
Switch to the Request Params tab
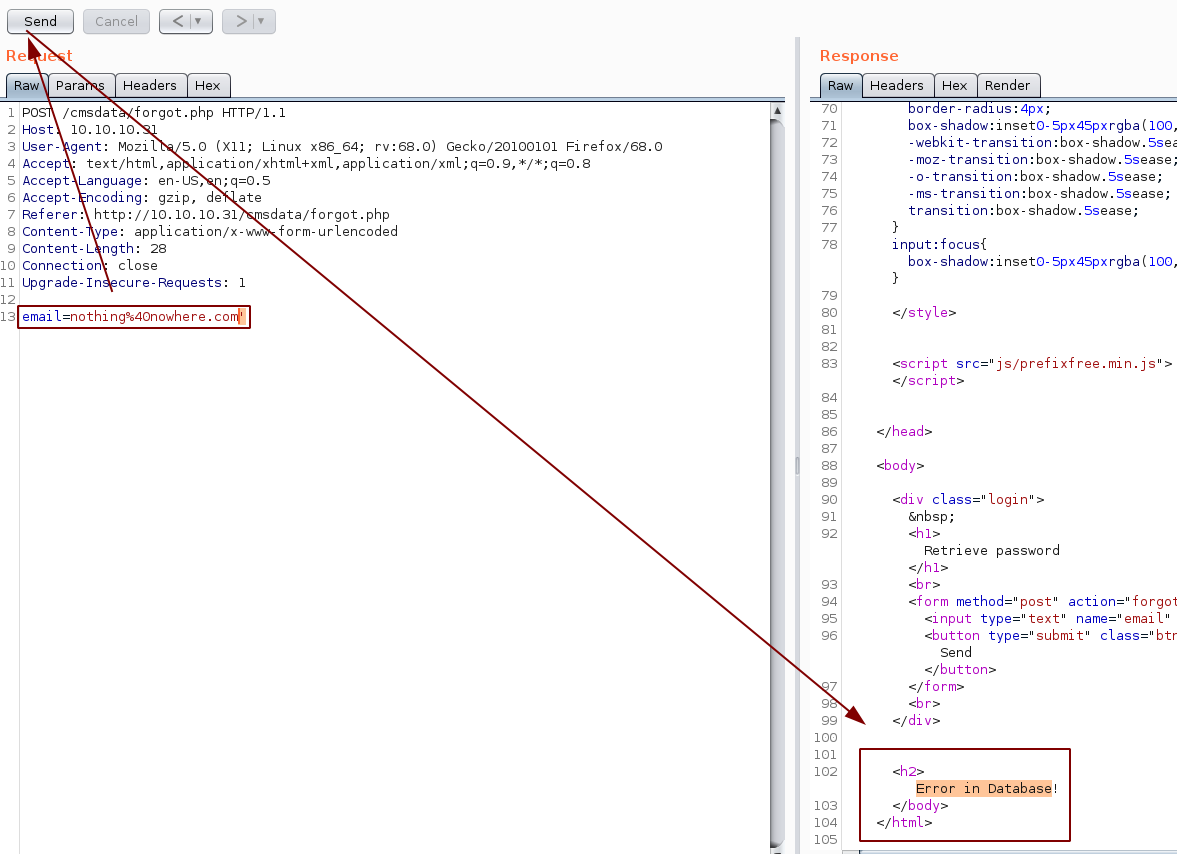pyautogui.click(x=81, y=86)
